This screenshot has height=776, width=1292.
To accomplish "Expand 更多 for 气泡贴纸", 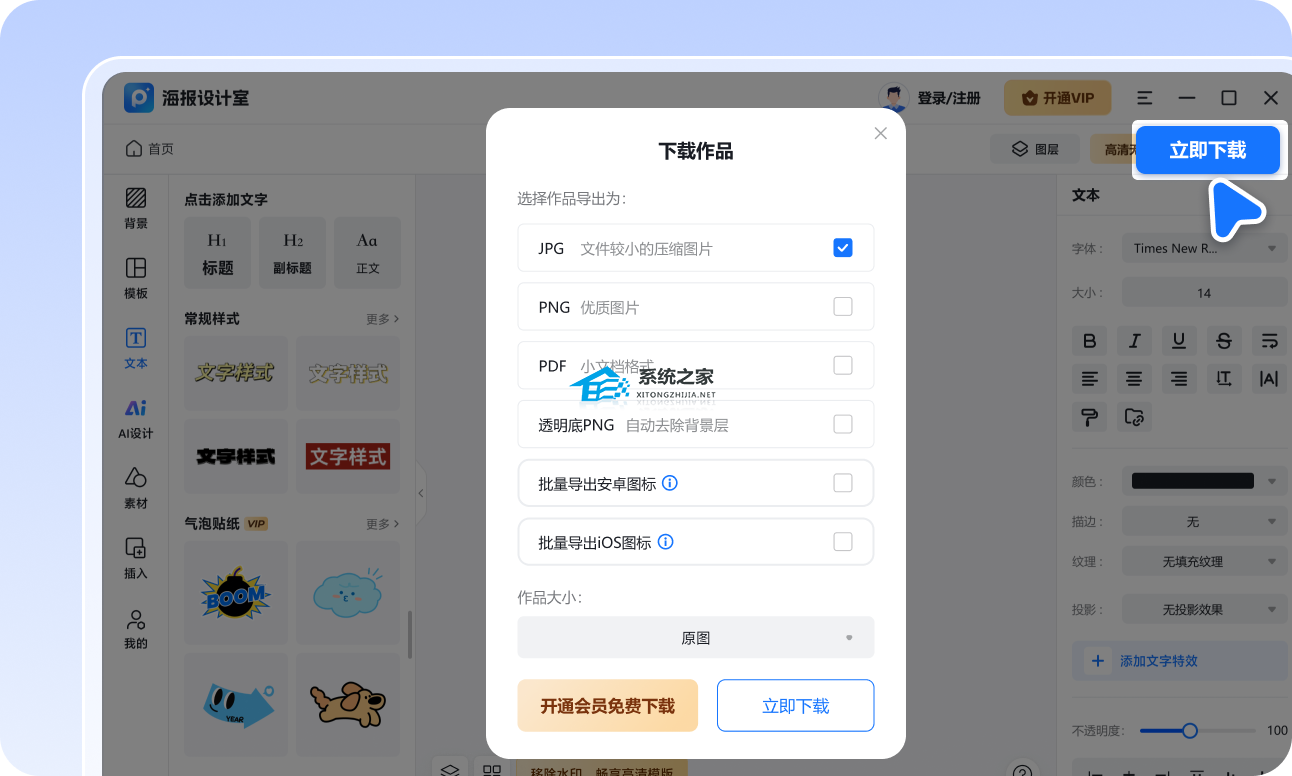I will pyautogui.click(x=382, y=524).
